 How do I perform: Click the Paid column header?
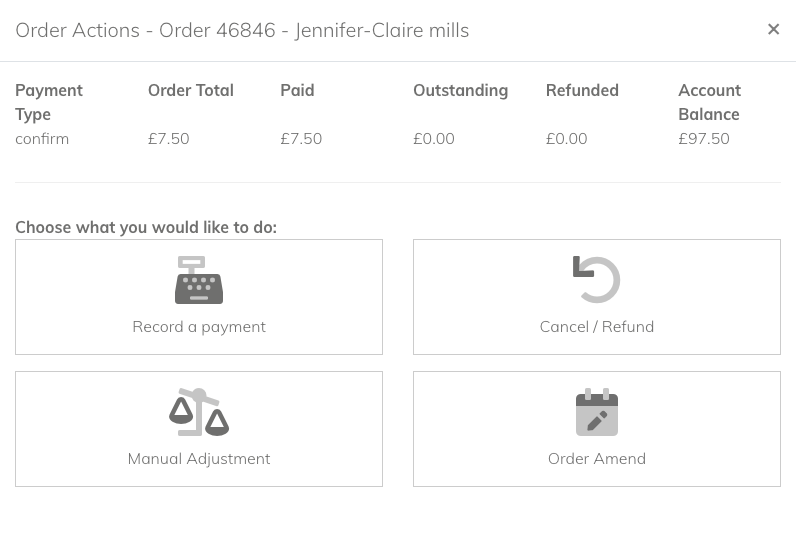(297, 90)
